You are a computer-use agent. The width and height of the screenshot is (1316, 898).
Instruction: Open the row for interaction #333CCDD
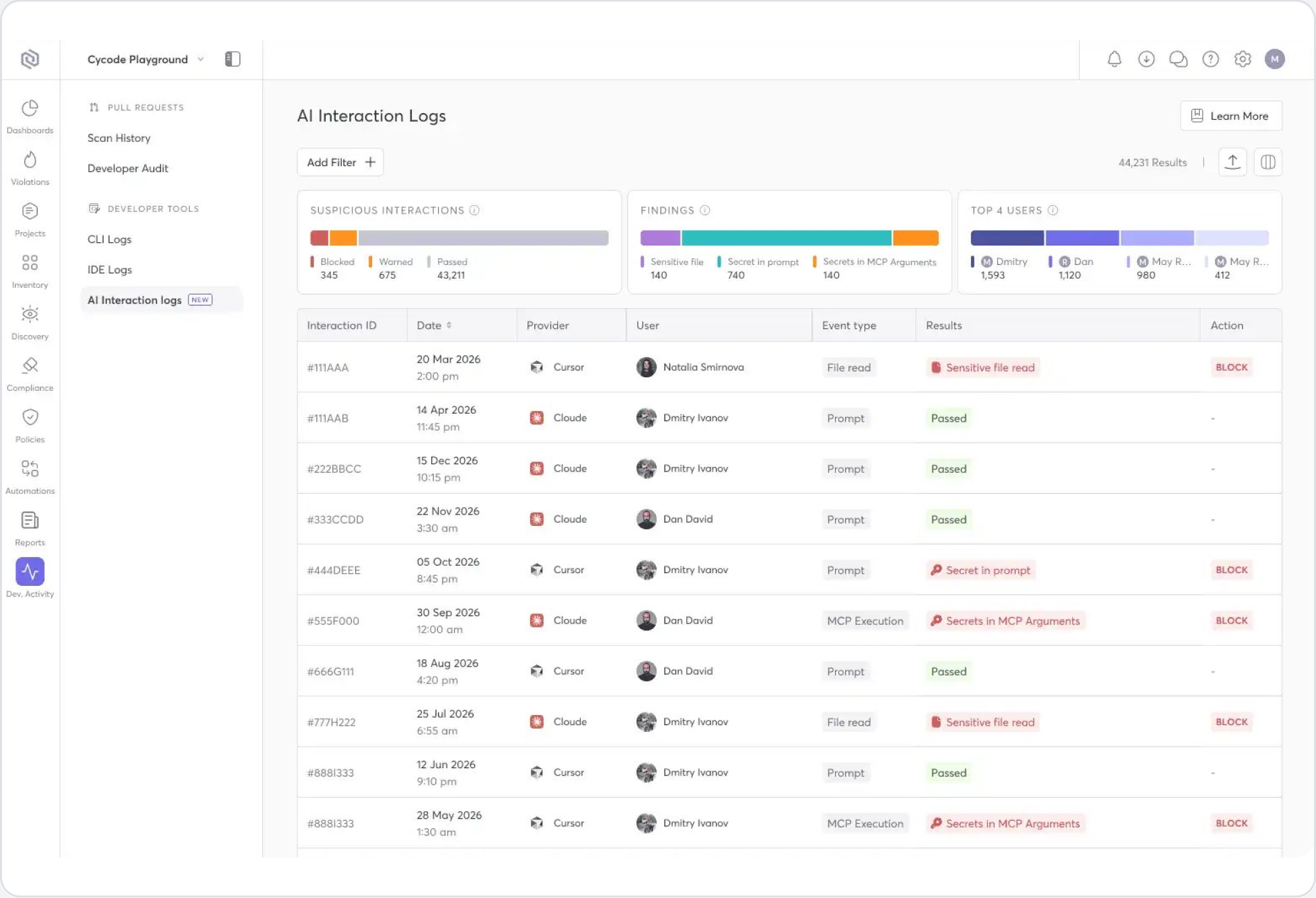pyautogui.click(x=335, y=519)
